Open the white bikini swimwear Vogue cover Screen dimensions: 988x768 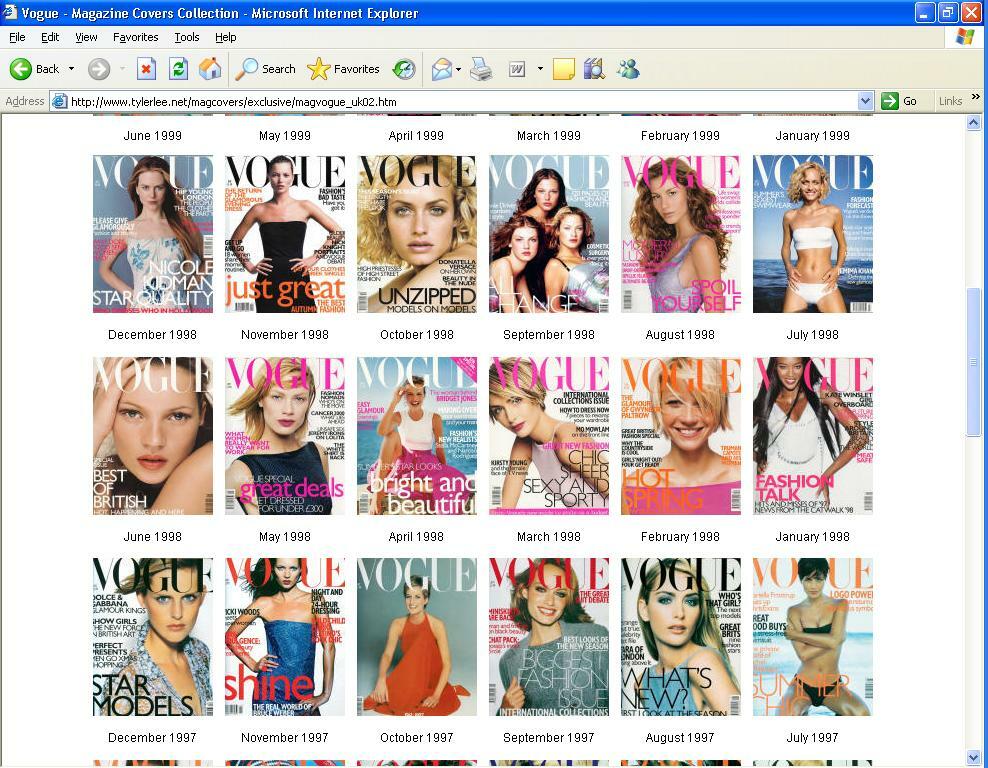(813, 234)
